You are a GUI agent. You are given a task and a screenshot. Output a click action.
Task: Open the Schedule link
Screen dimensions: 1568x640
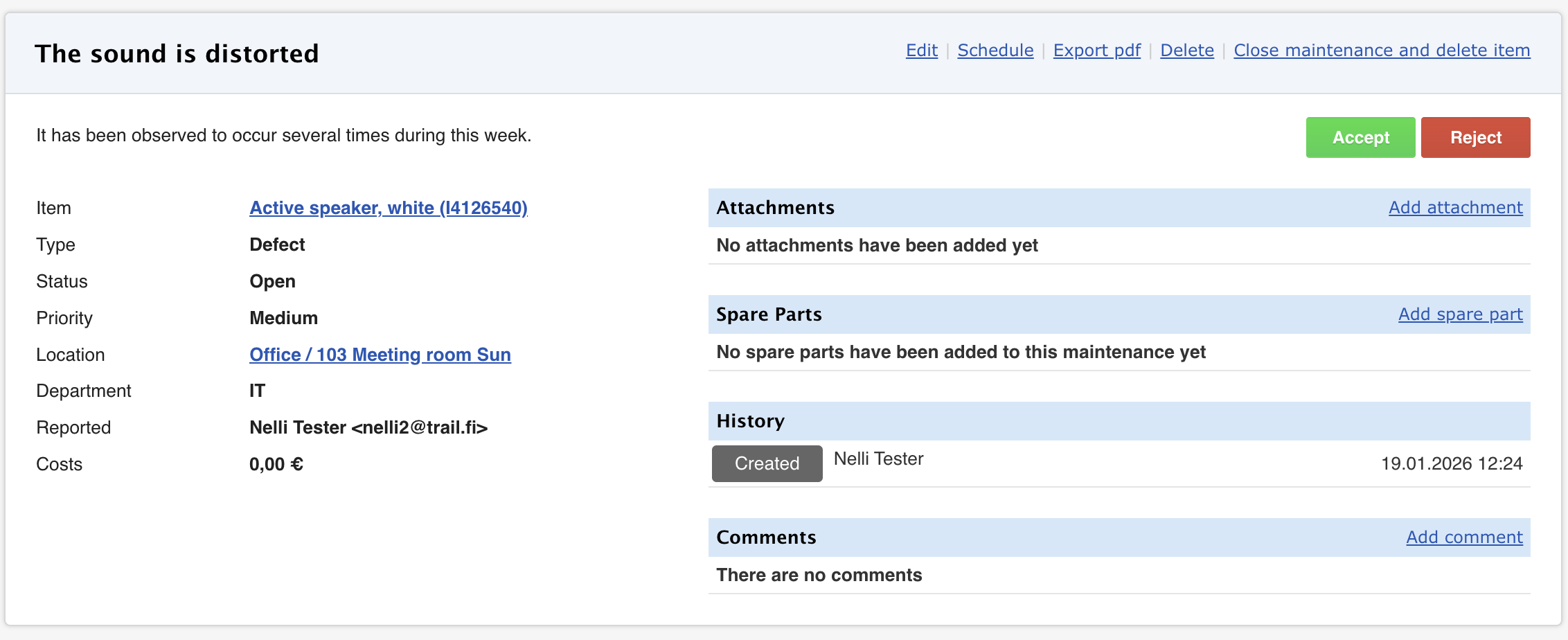995,51
